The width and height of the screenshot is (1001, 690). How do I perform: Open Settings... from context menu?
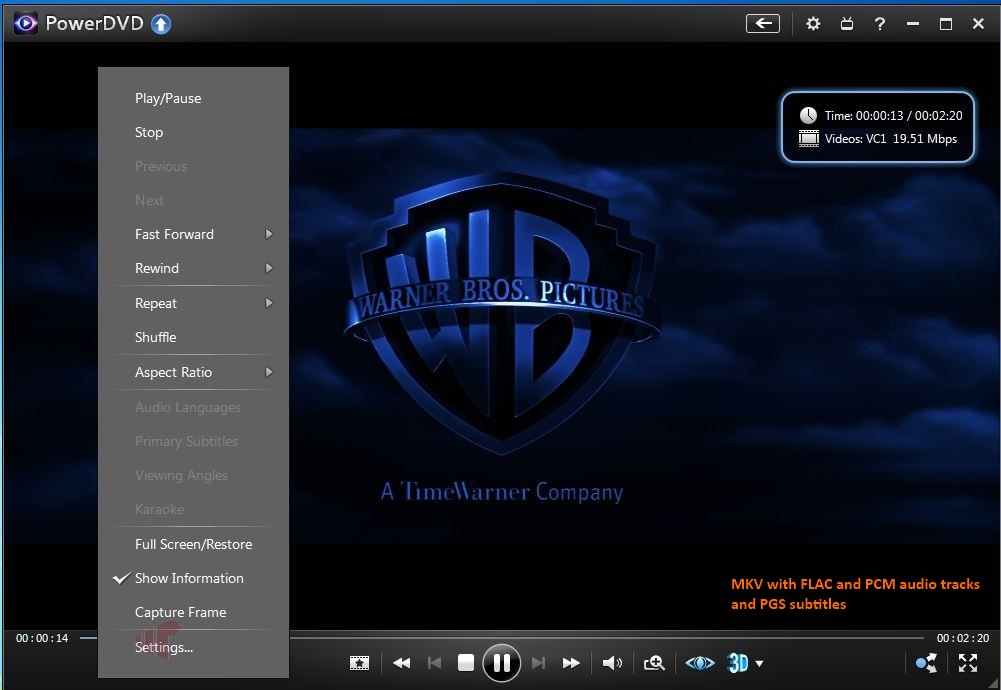(x=193, y=647)
